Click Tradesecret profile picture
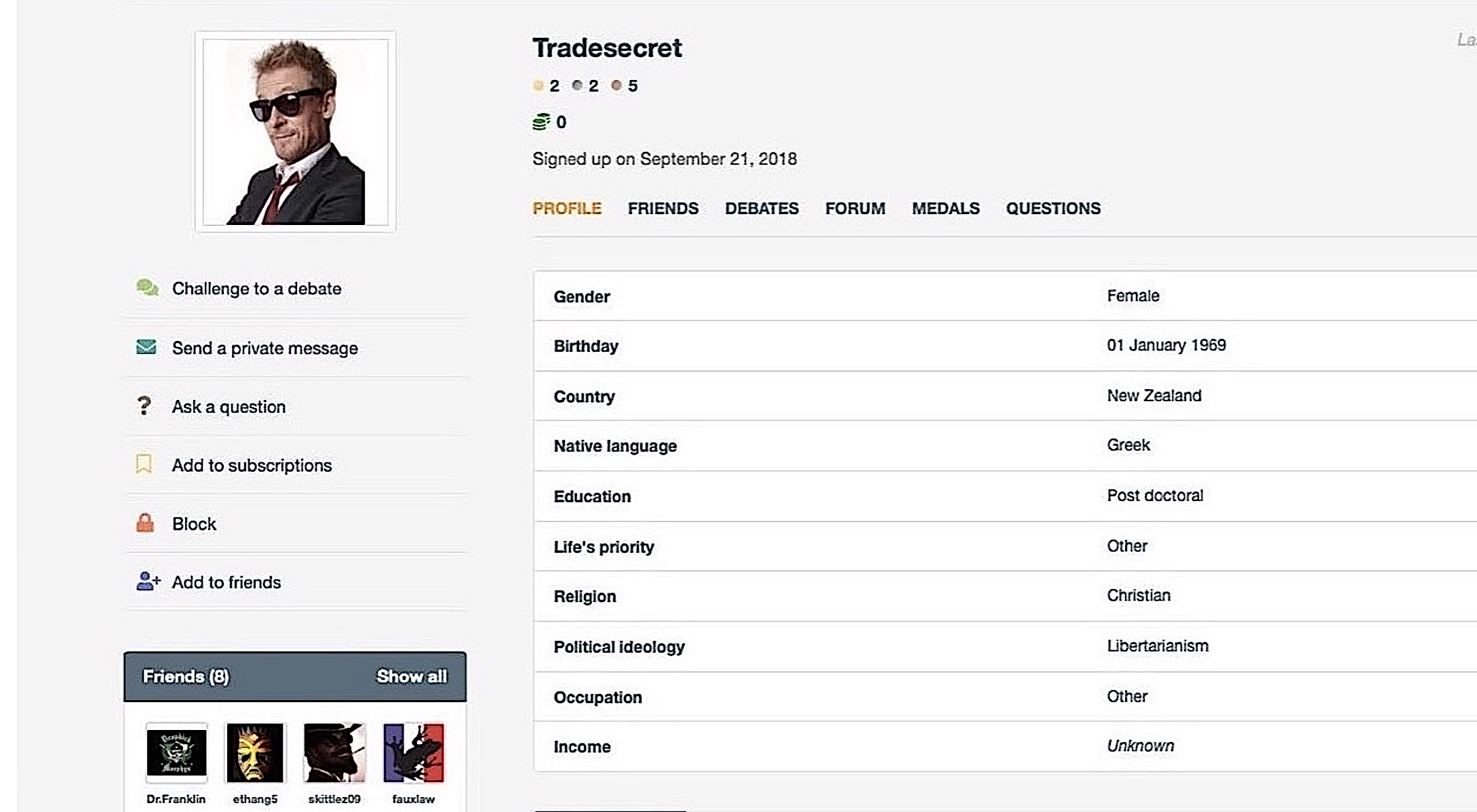The image size is (1477, 812). click(x=296, y=131)
